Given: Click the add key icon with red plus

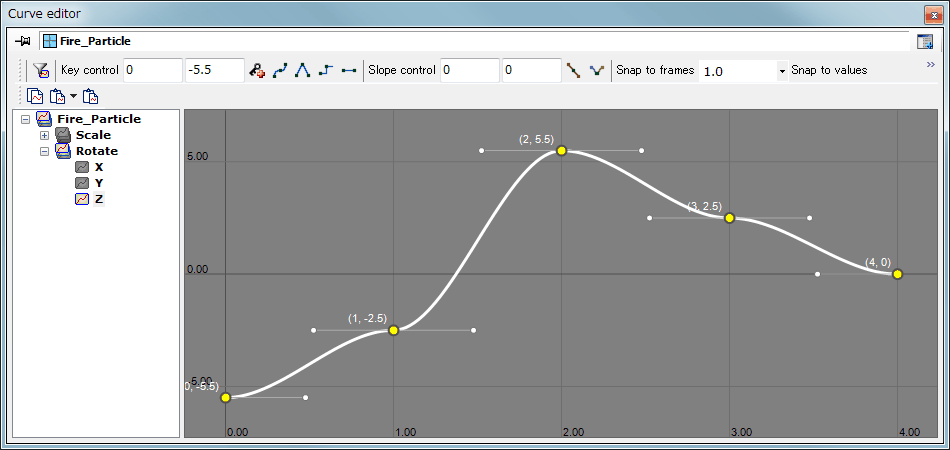Looking at the screenshot, I should (x=257, y=71).
